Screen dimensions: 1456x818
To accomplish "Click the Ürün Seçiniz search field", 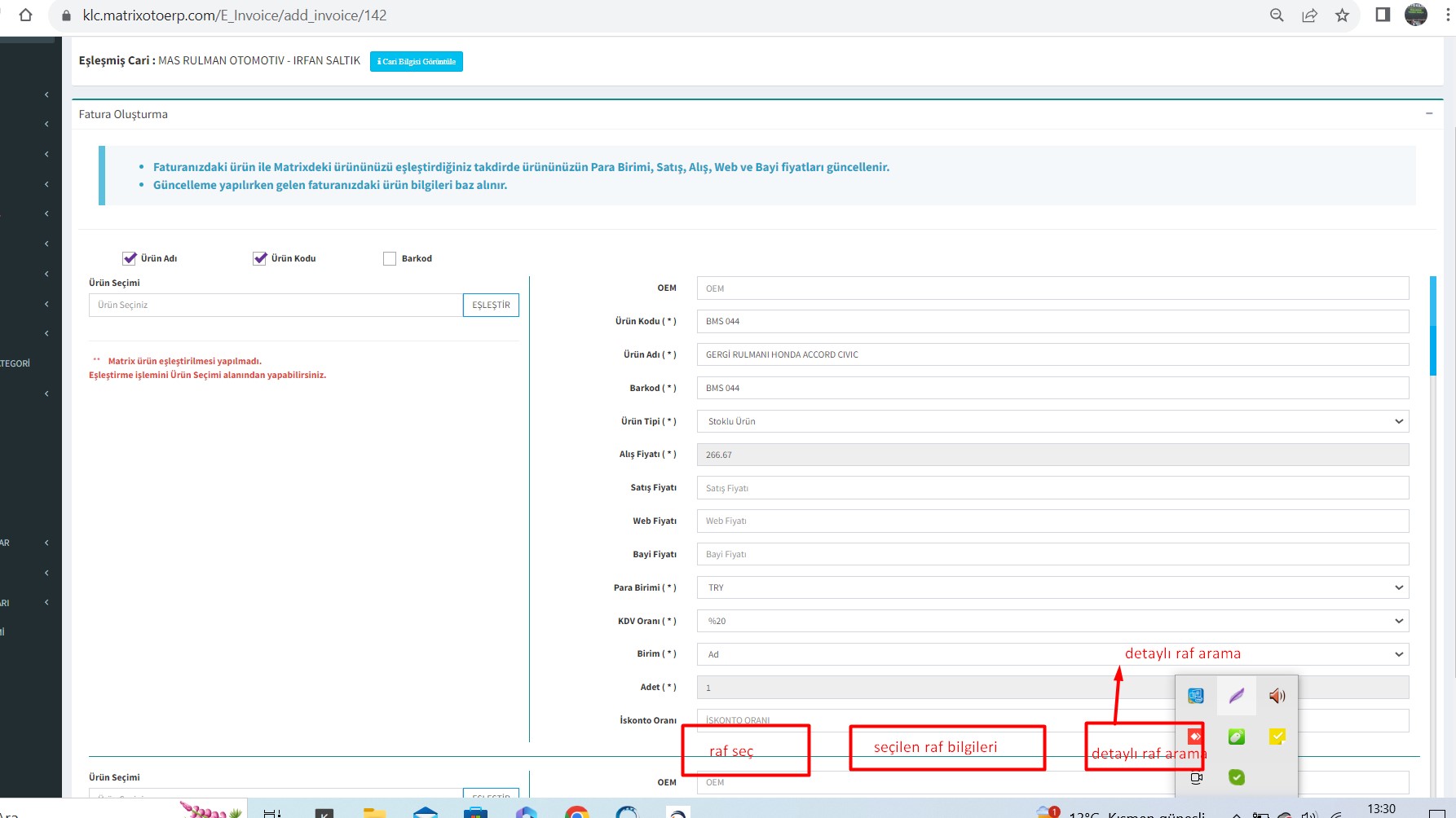I will pyautogui.click(x=276, y=305).
